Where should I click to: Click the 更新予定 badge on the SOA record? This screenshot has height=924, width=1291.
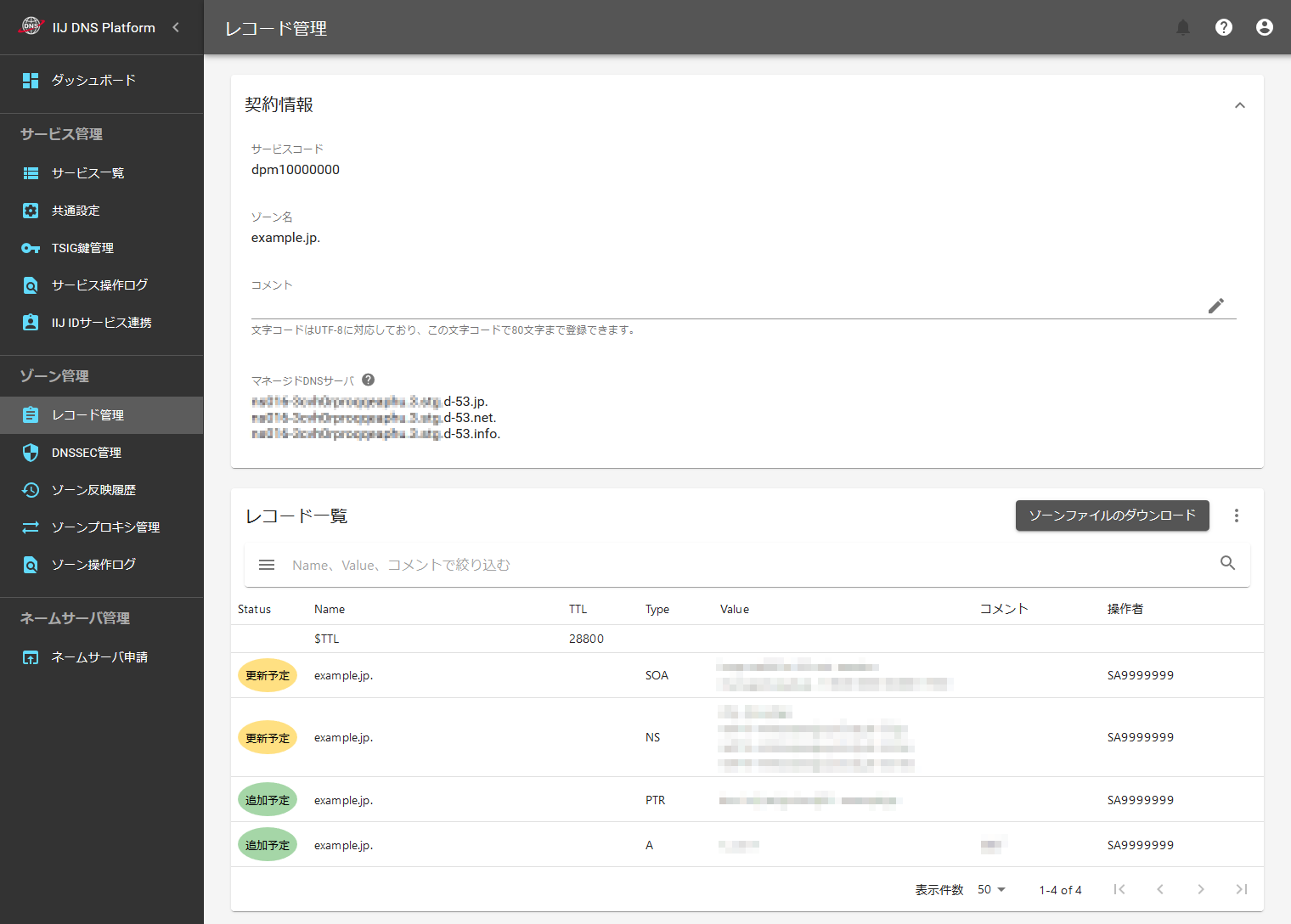coord(268,676)
